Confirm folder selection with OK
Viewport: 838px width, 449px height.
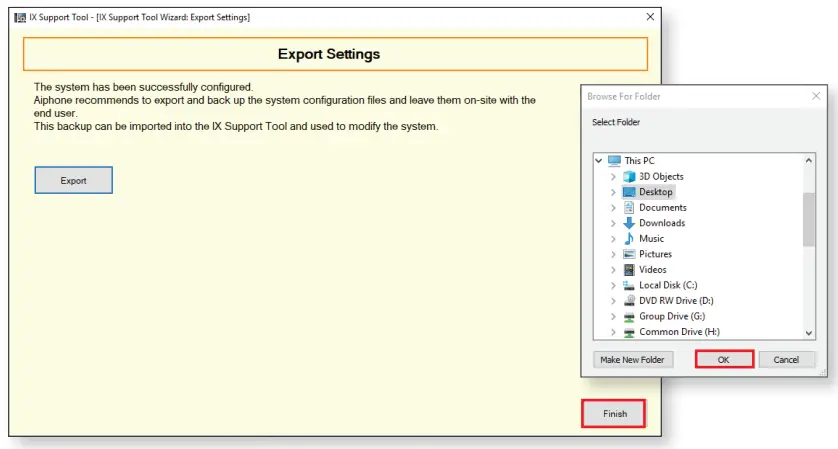[724, 359]
